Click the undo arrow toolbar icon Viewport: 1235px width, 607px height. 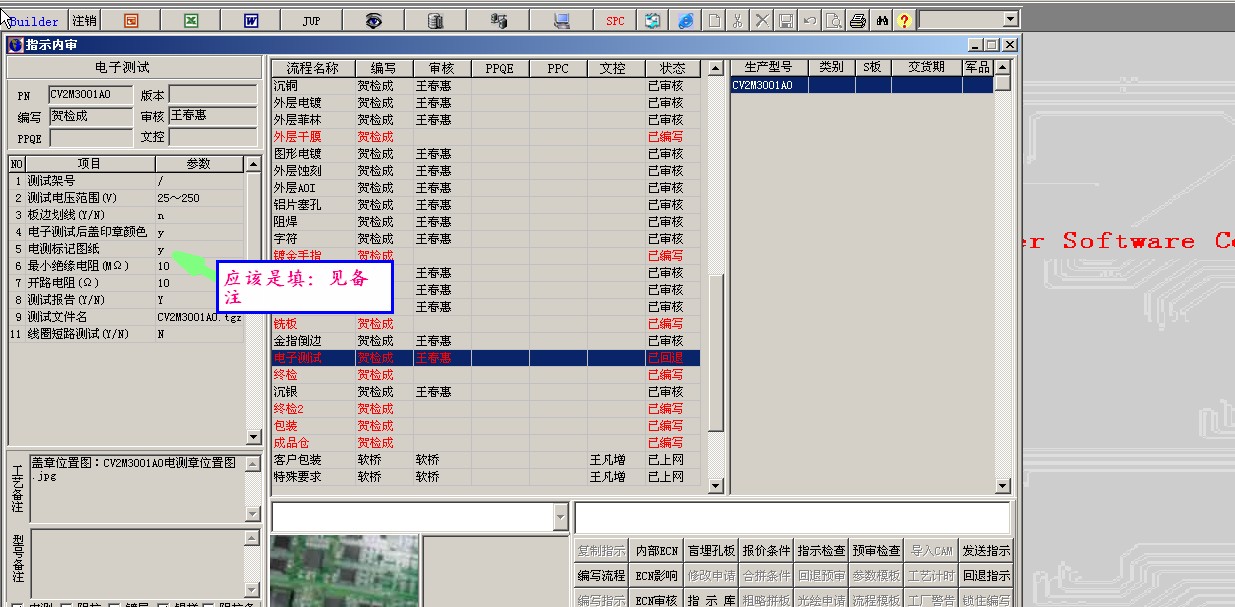[810, 20]
